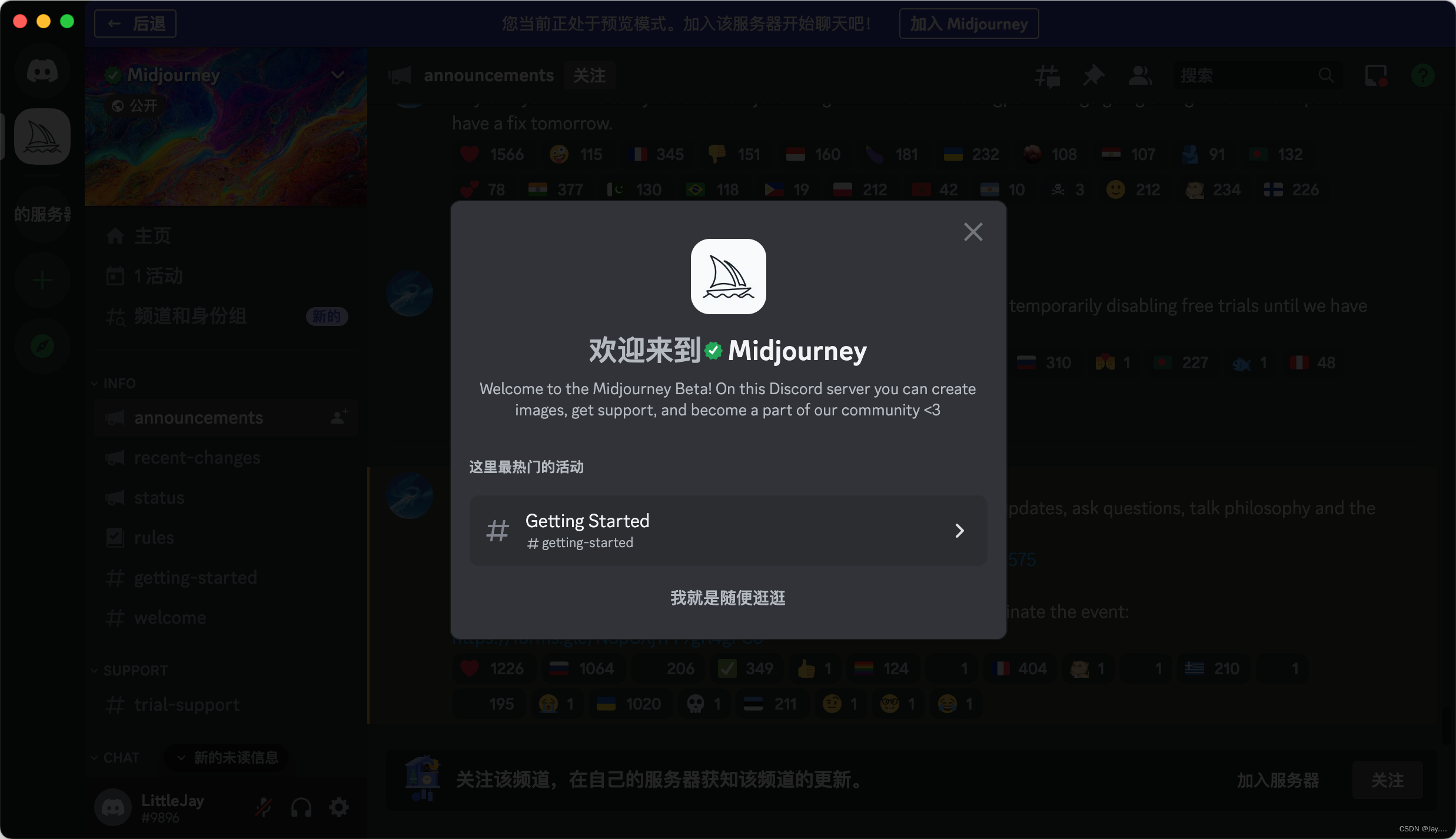Click the 加入服务器 button at bottom
The width and height of the screenshot is (1456, 839).
pyautogui.click(x=1278, y=780)
